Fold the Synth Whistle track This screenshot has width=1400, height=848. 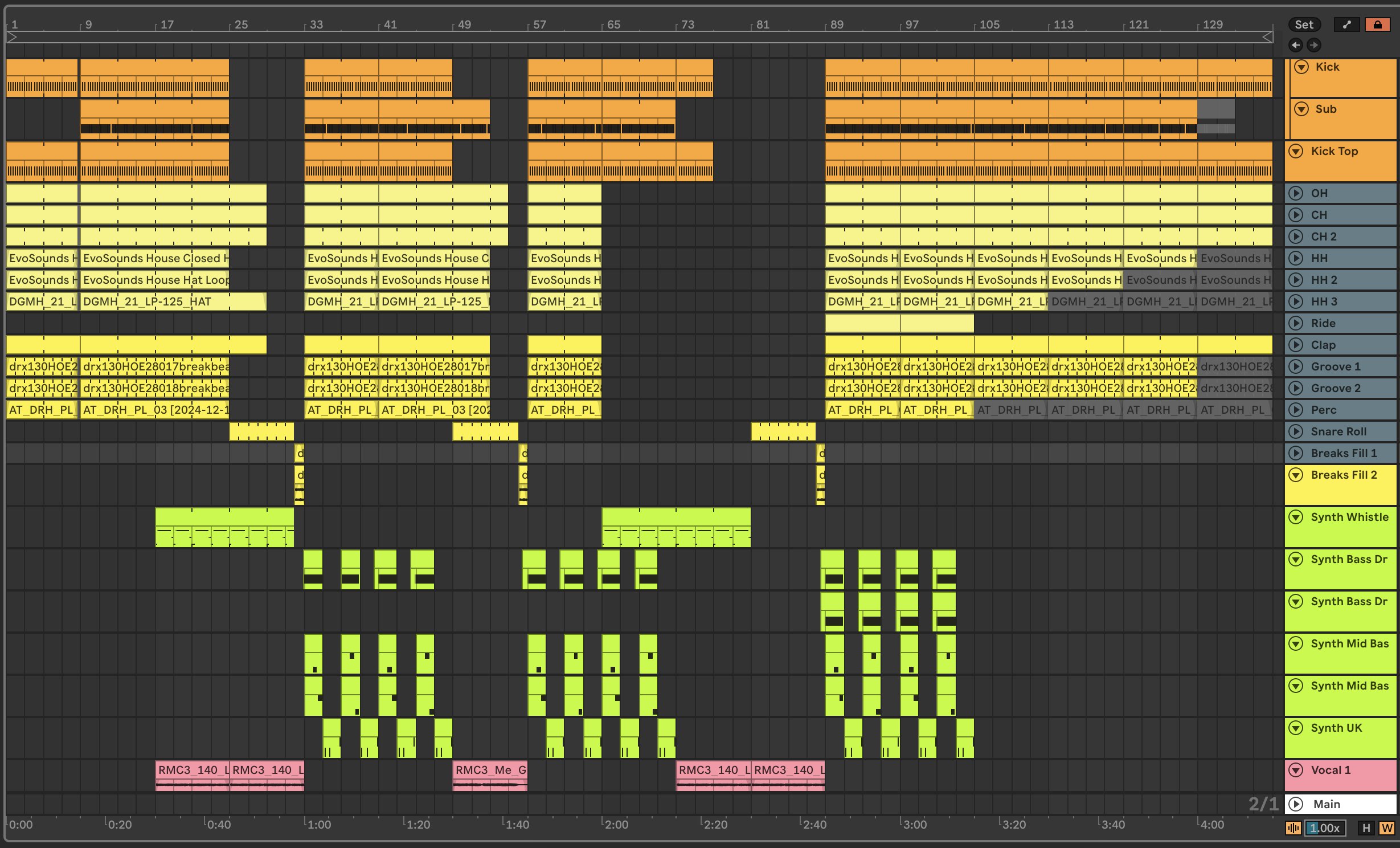click(x=1296, y=517)
